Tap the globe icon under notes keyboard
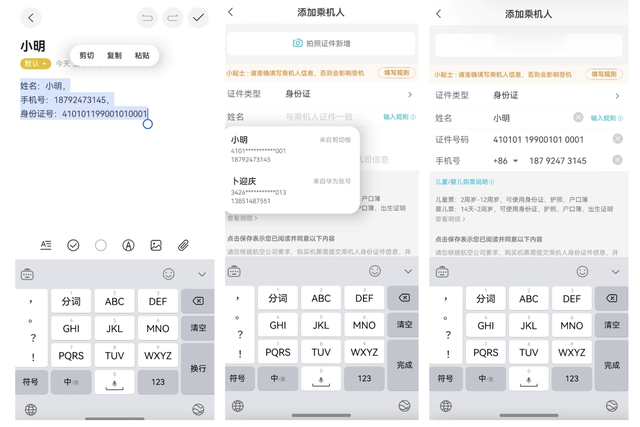The image size is (640, 427). [x=31, y=409]
